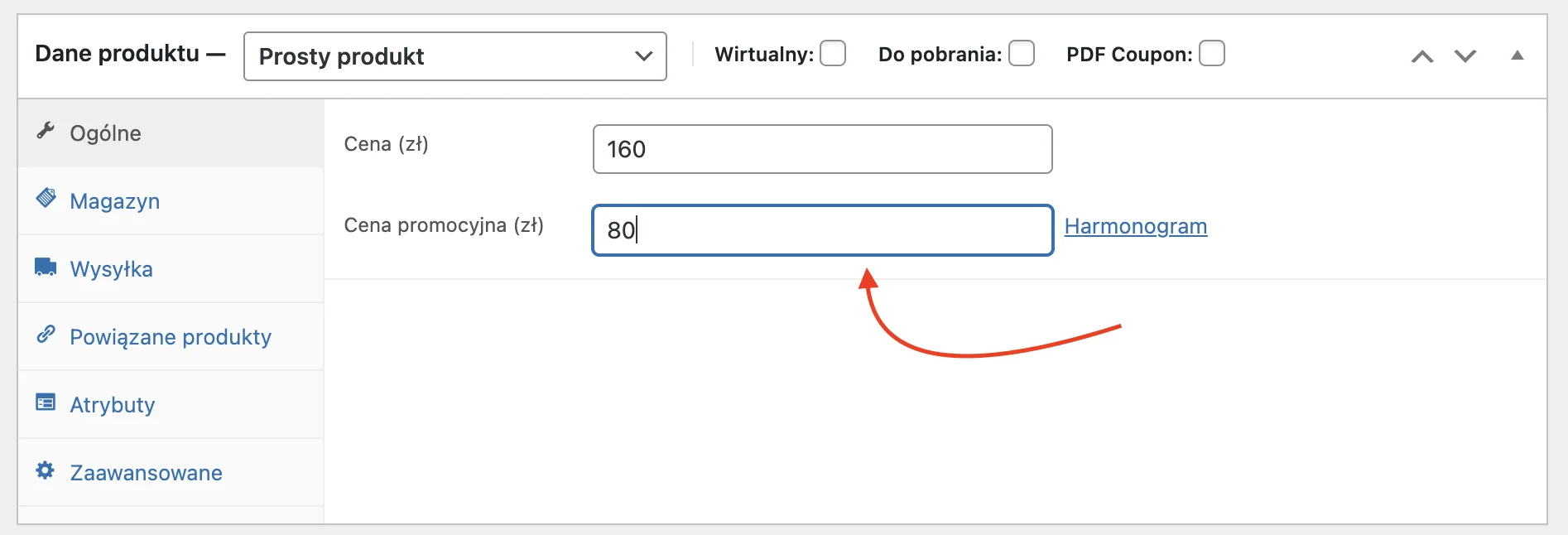This screenshot has height=535, width=1568.
Task: Click the Cena (zł) label
Action: [386, 144]
